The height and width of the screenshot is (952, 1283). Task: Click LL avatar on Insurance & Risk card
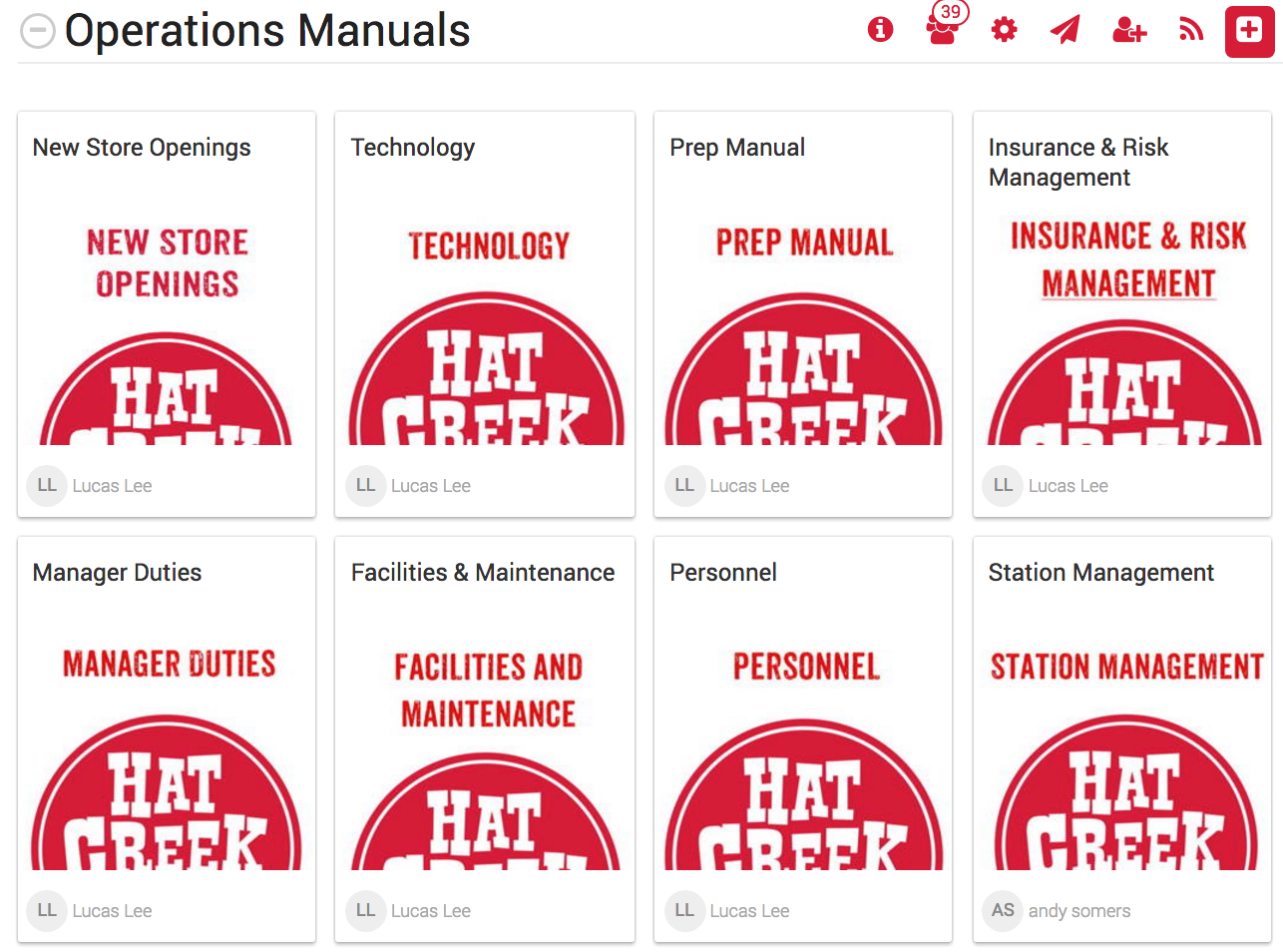(1003, 486)
